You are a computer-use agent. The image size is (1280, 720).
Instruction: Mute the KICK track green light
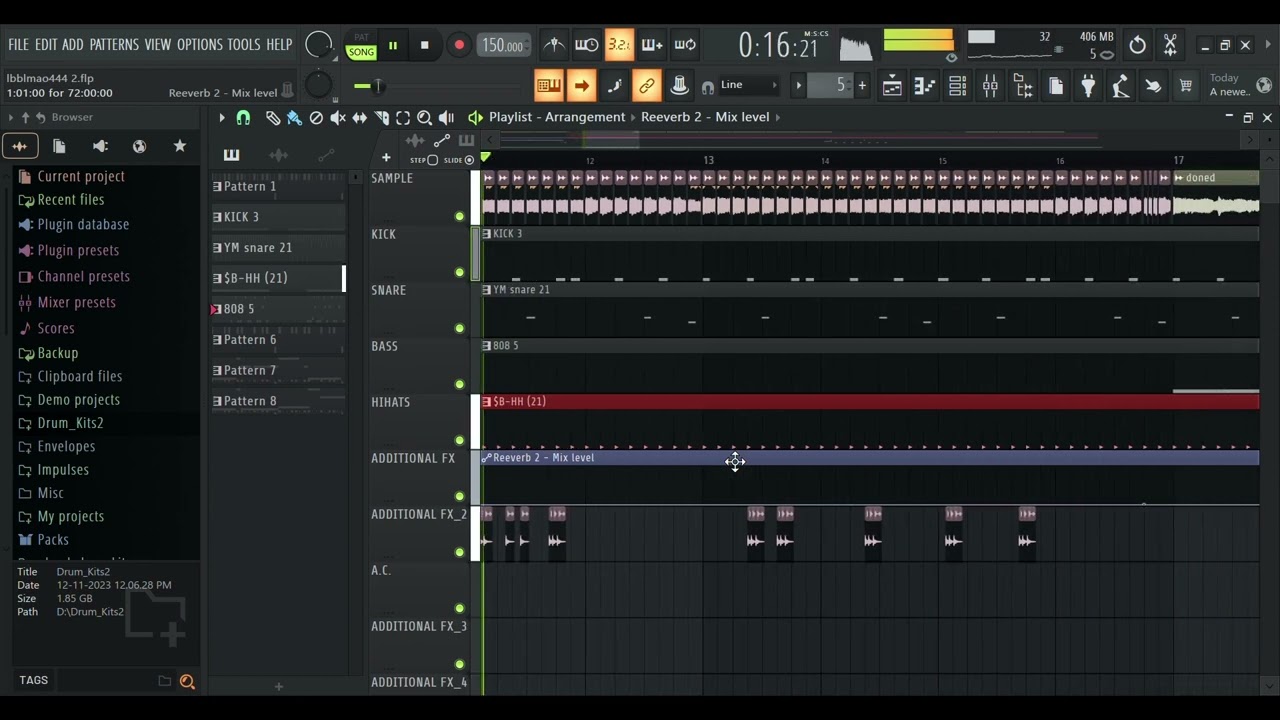coord(460,272)
